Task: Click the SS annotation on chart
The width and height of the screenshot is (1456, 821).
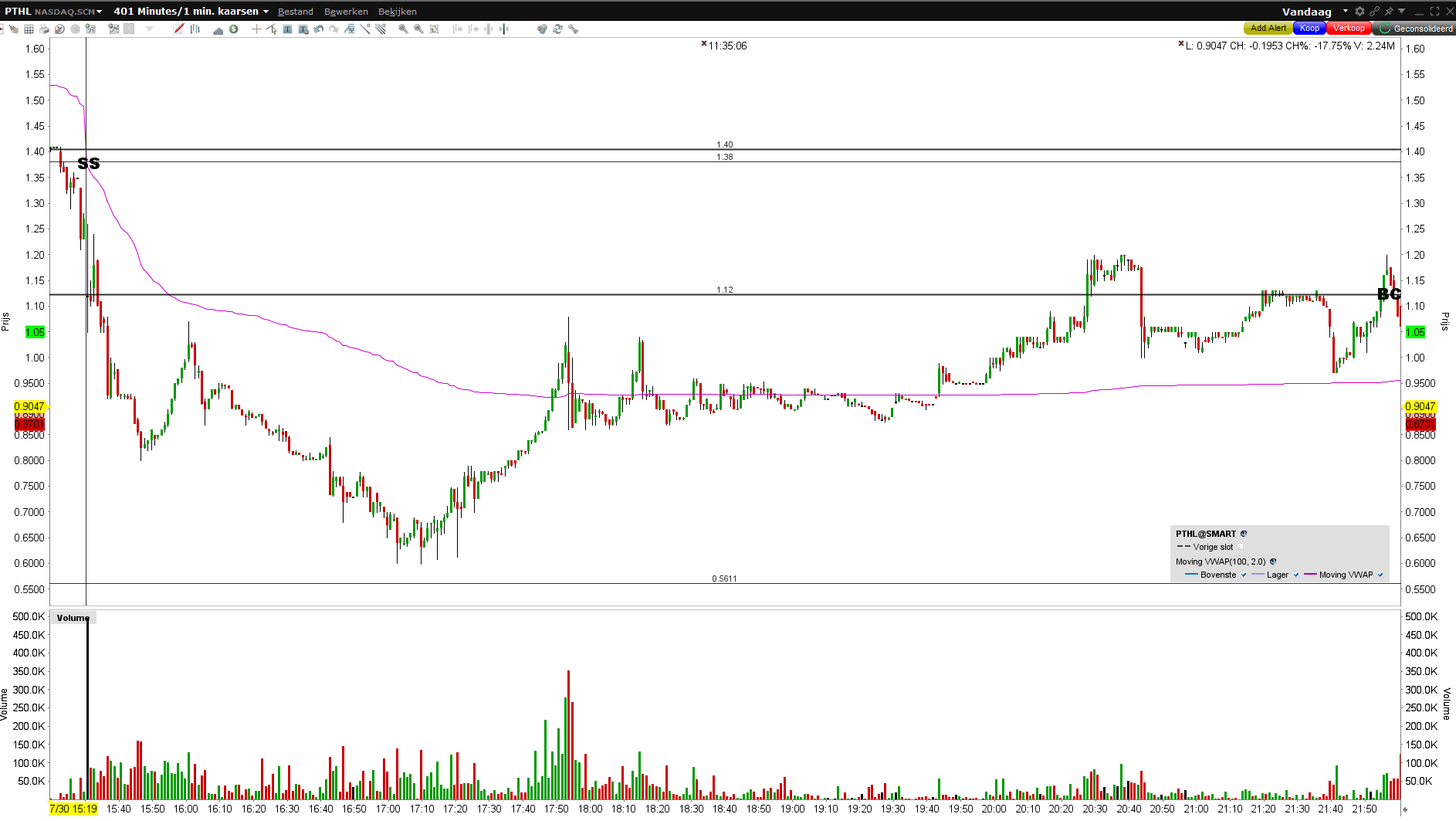Action: tap(89, 163)
